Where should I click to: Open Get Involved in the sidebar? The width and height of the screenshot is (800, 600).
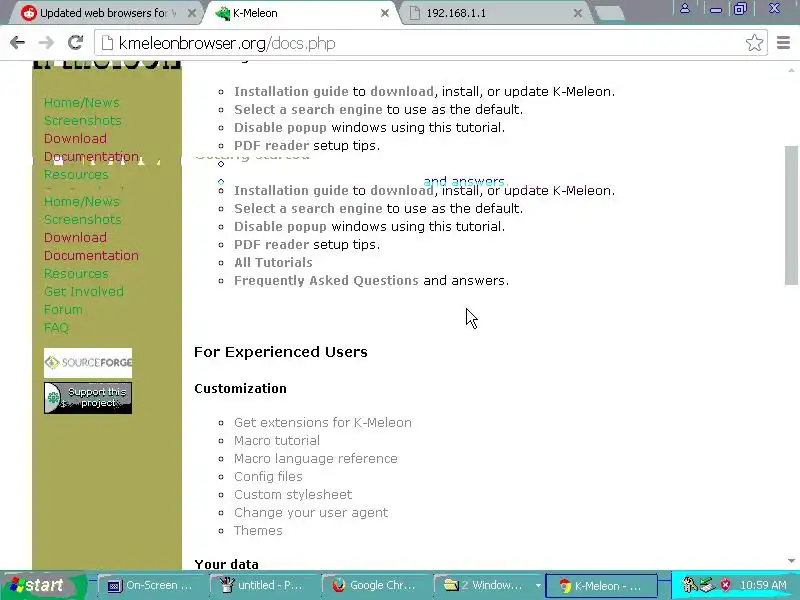pyautogui.click(x=84, y=291)
